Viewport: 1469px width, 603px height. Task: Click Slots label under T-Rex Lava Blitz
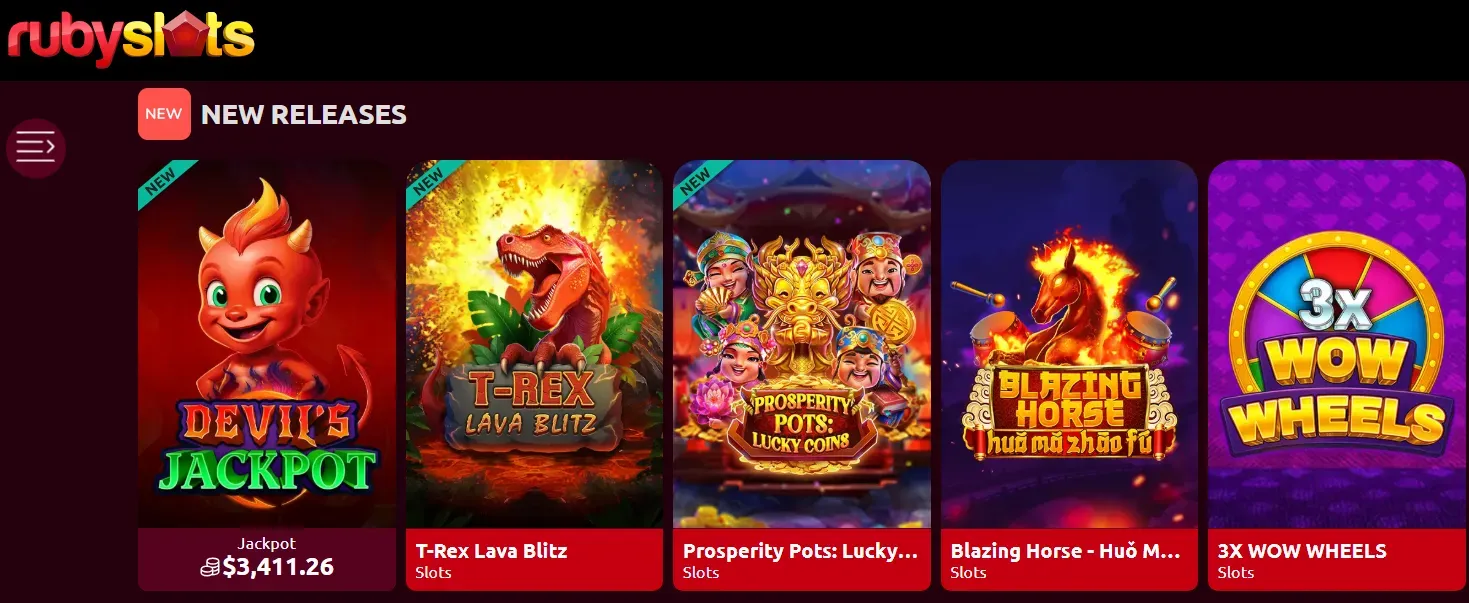point(433,573)
